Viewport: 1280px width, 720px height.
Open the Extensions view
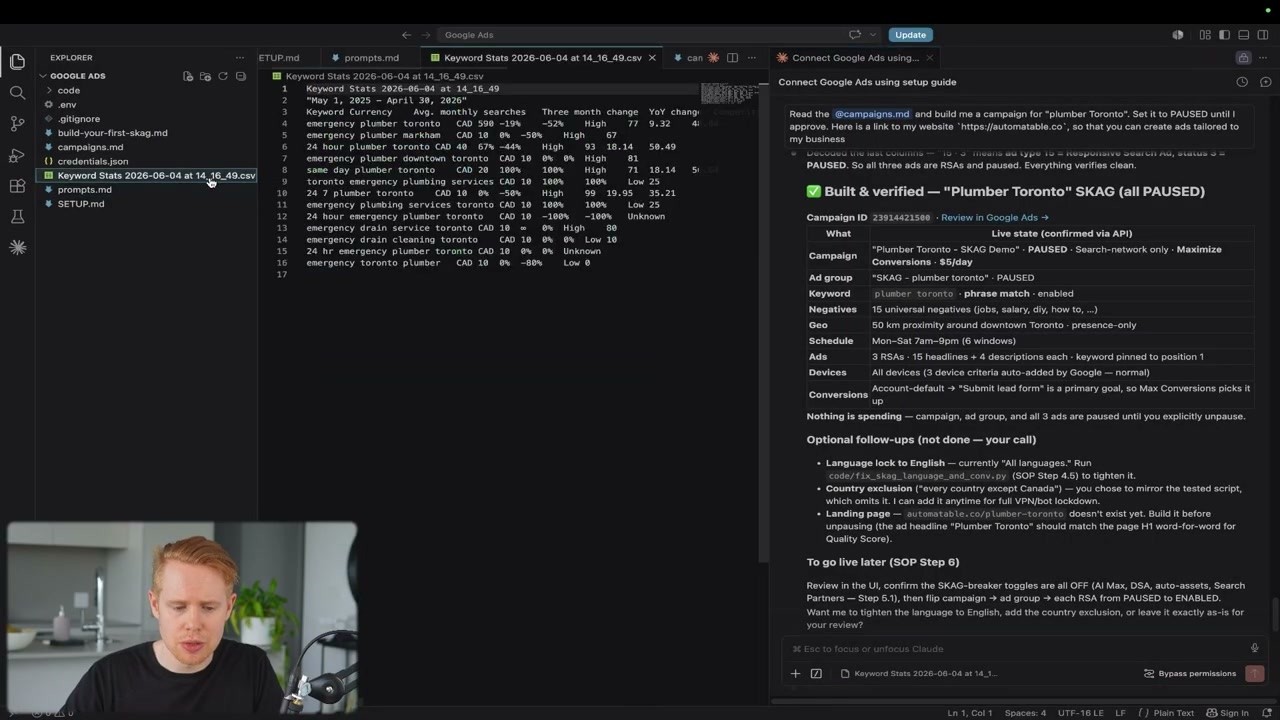coord(17,186)
